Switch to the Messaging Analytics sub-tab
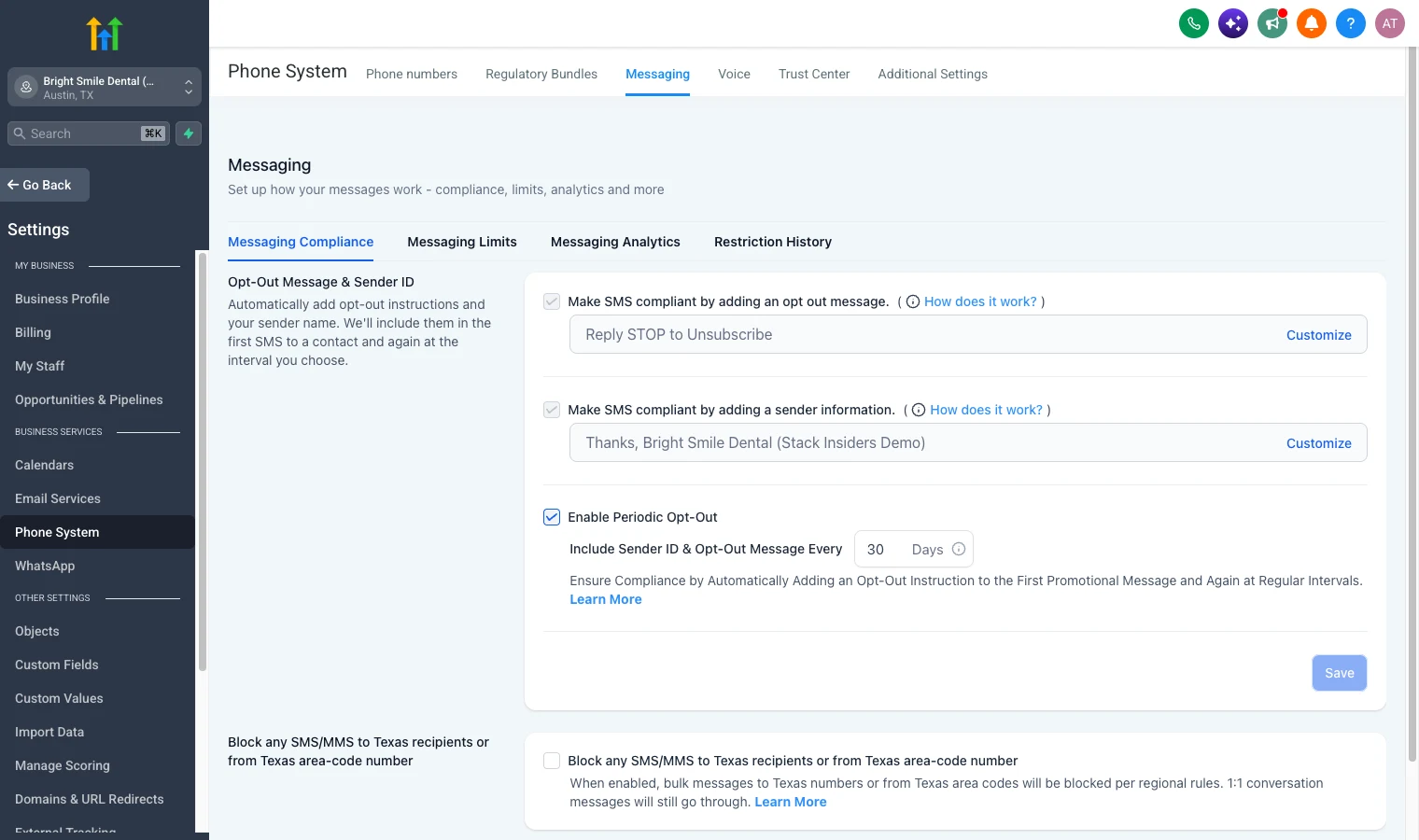Viewport: 1419px width, 840px height. [615, 242]
